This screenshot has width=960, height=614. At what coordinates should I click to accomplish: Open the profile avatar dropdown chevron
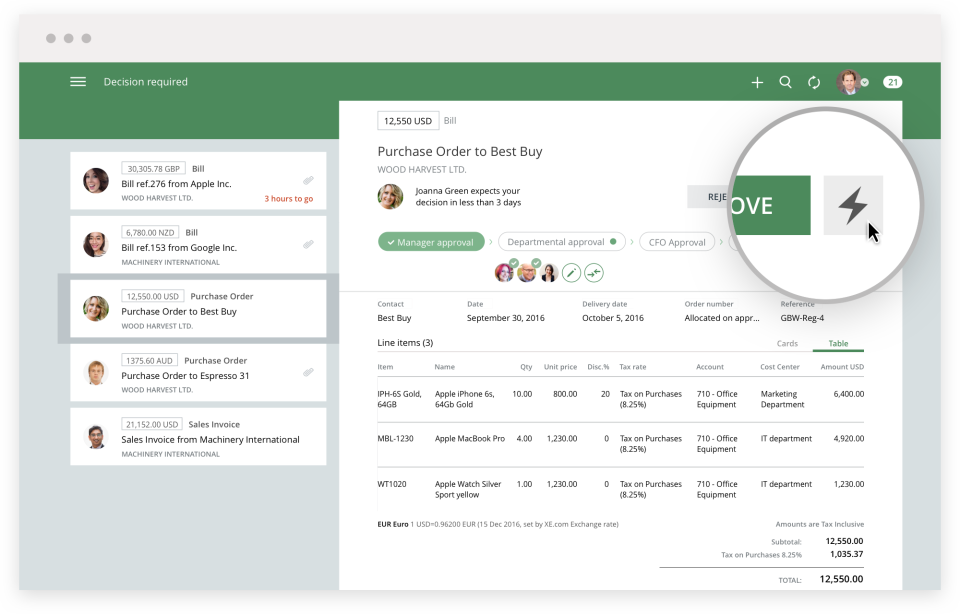[x=865, y=82]
